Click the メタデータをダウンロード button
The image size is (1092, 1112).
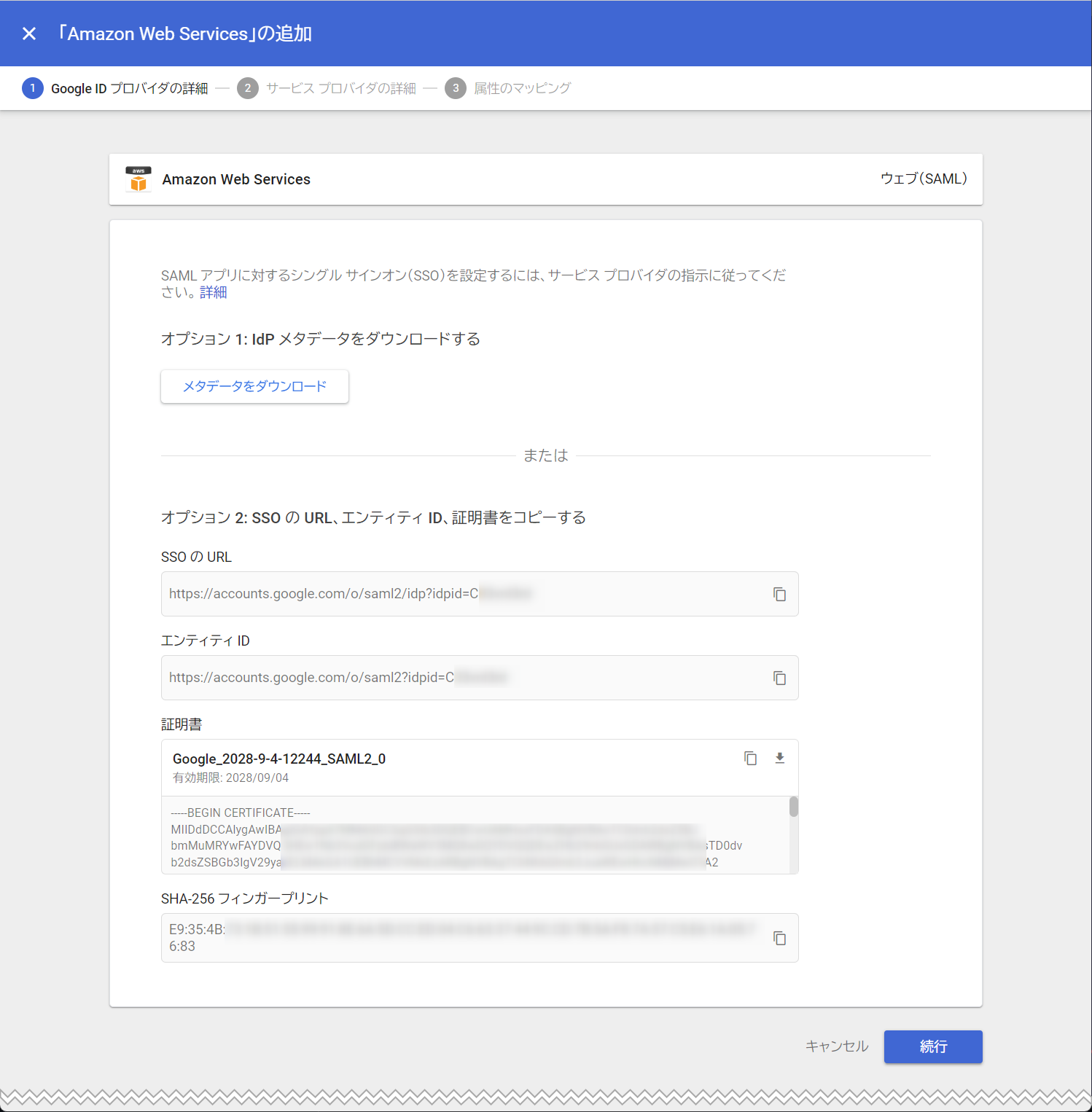254,386
